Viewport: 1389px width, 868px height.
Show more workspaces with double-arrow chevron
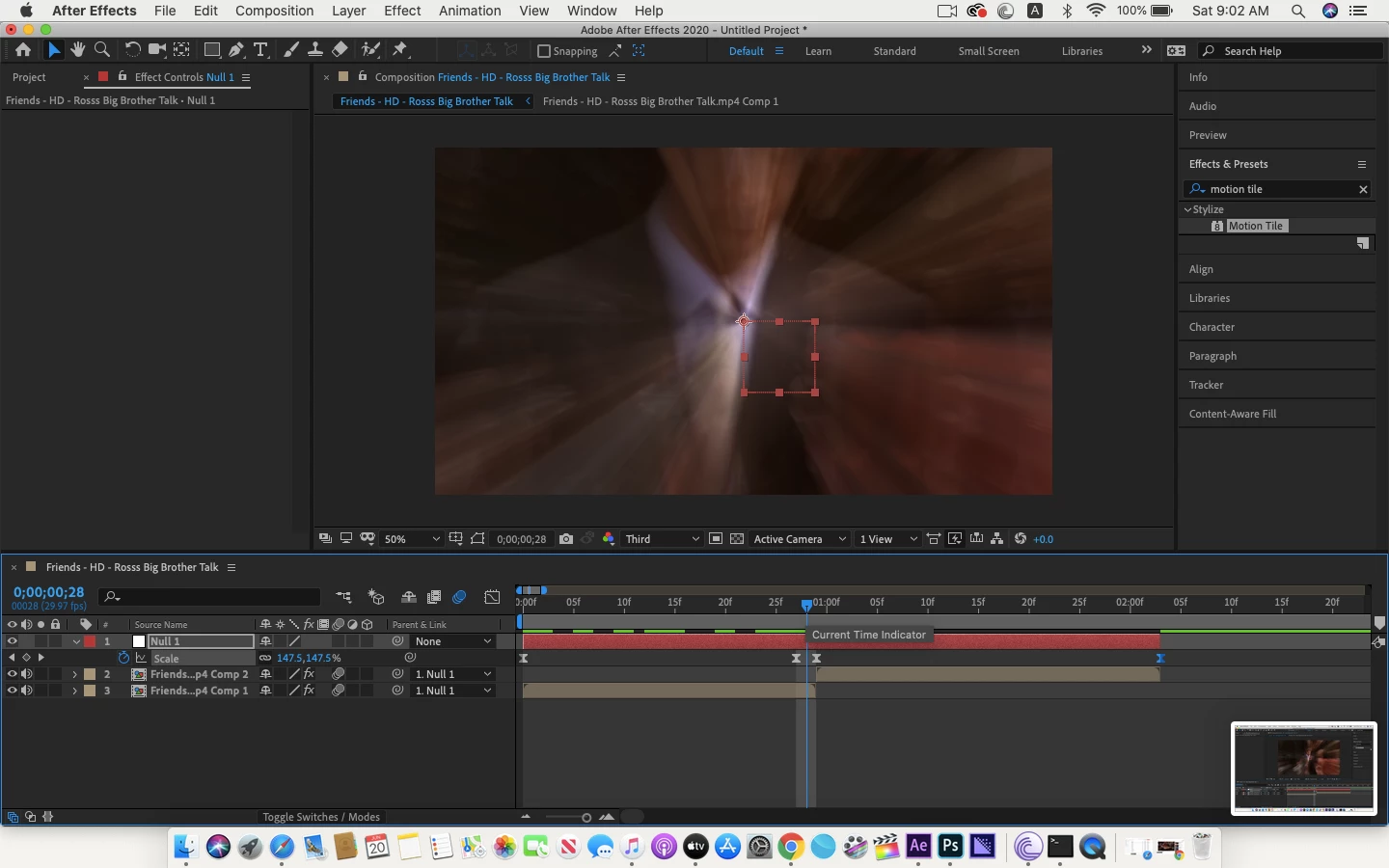coord(1146,50)
